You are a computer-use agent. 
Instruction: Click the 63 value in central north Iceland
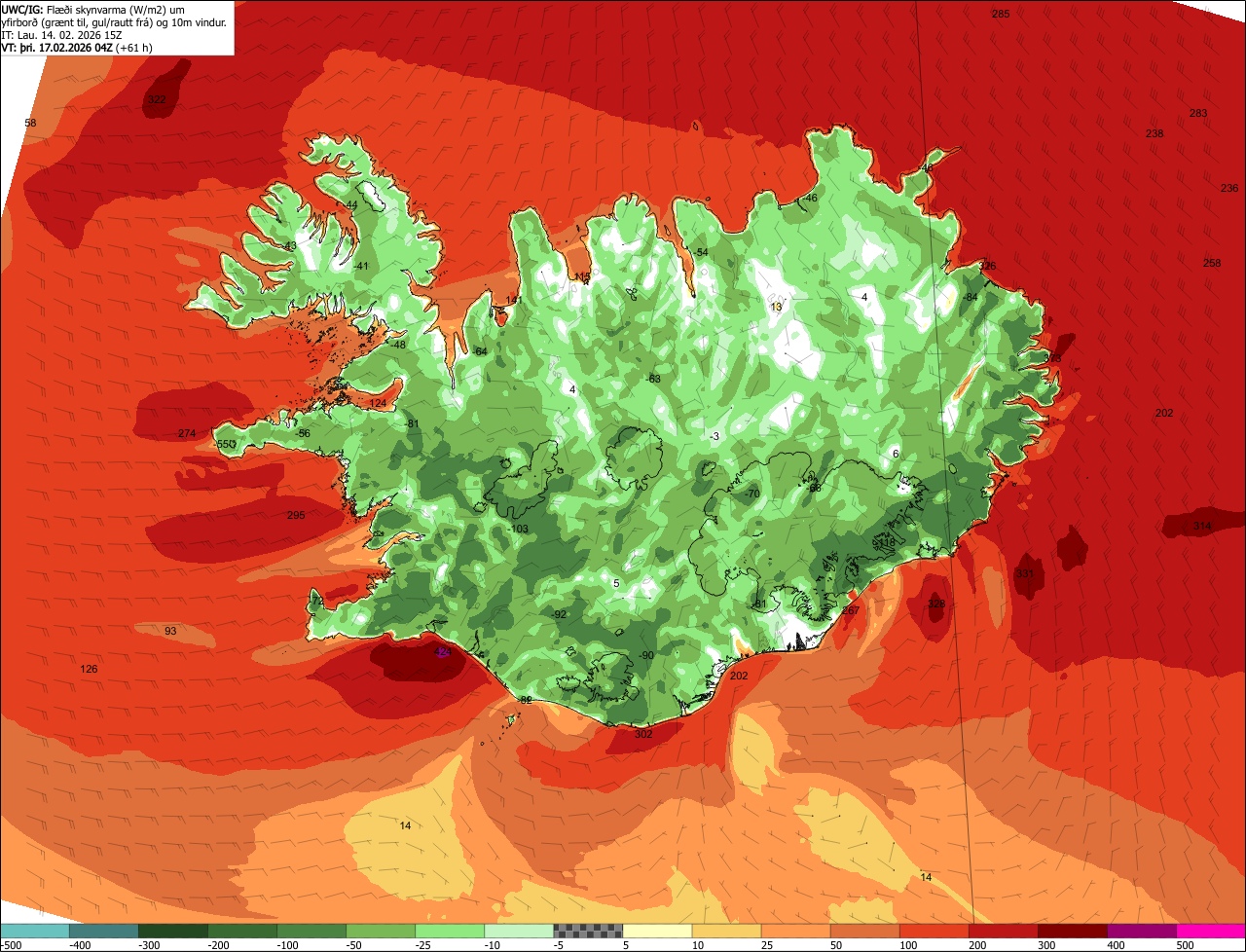point(654,380)
